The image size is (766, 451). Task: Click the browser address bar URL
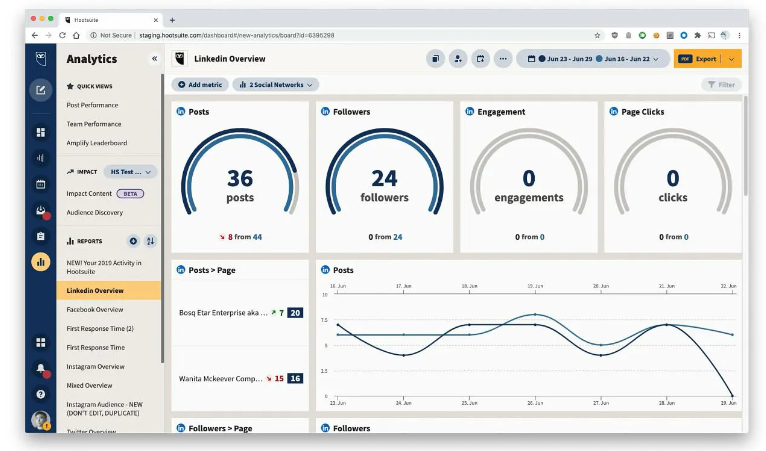coord(236,35)
